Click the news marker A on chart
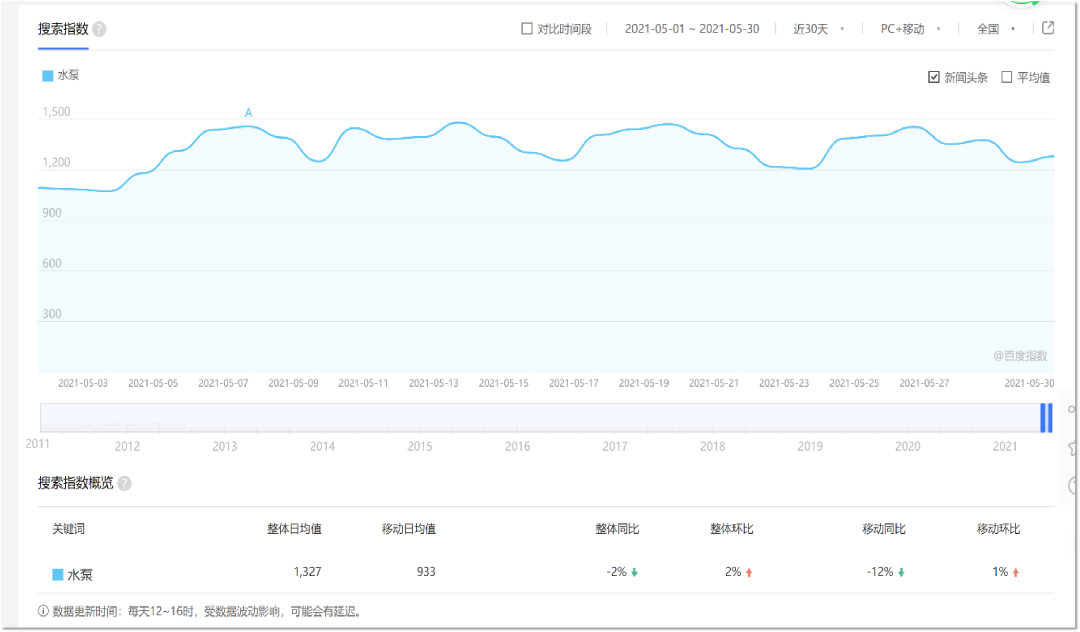Image resolution: width=1080 pixels, height=632 pixels. click(x=249, y=113)
